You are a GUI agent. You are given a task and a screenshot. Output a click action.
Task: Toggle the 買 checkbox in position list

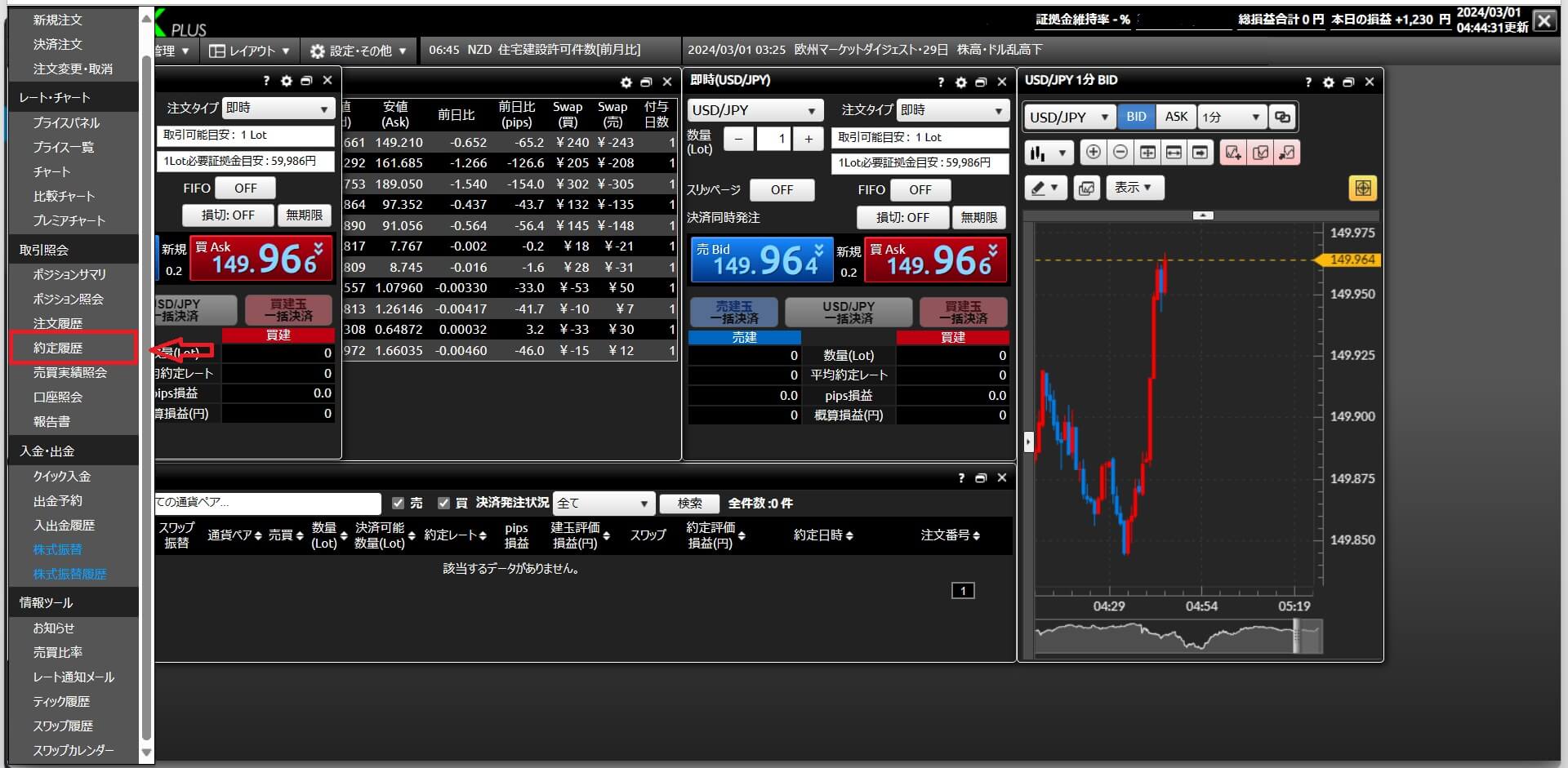pyautogui.click(x=444, y=504)
